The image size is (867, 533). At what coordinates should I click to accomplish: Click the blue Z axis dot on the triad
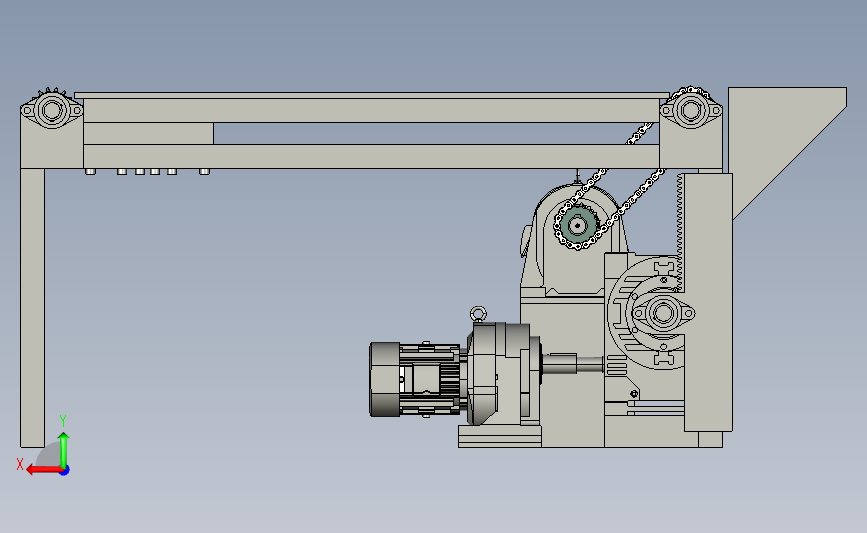(65, 471)
